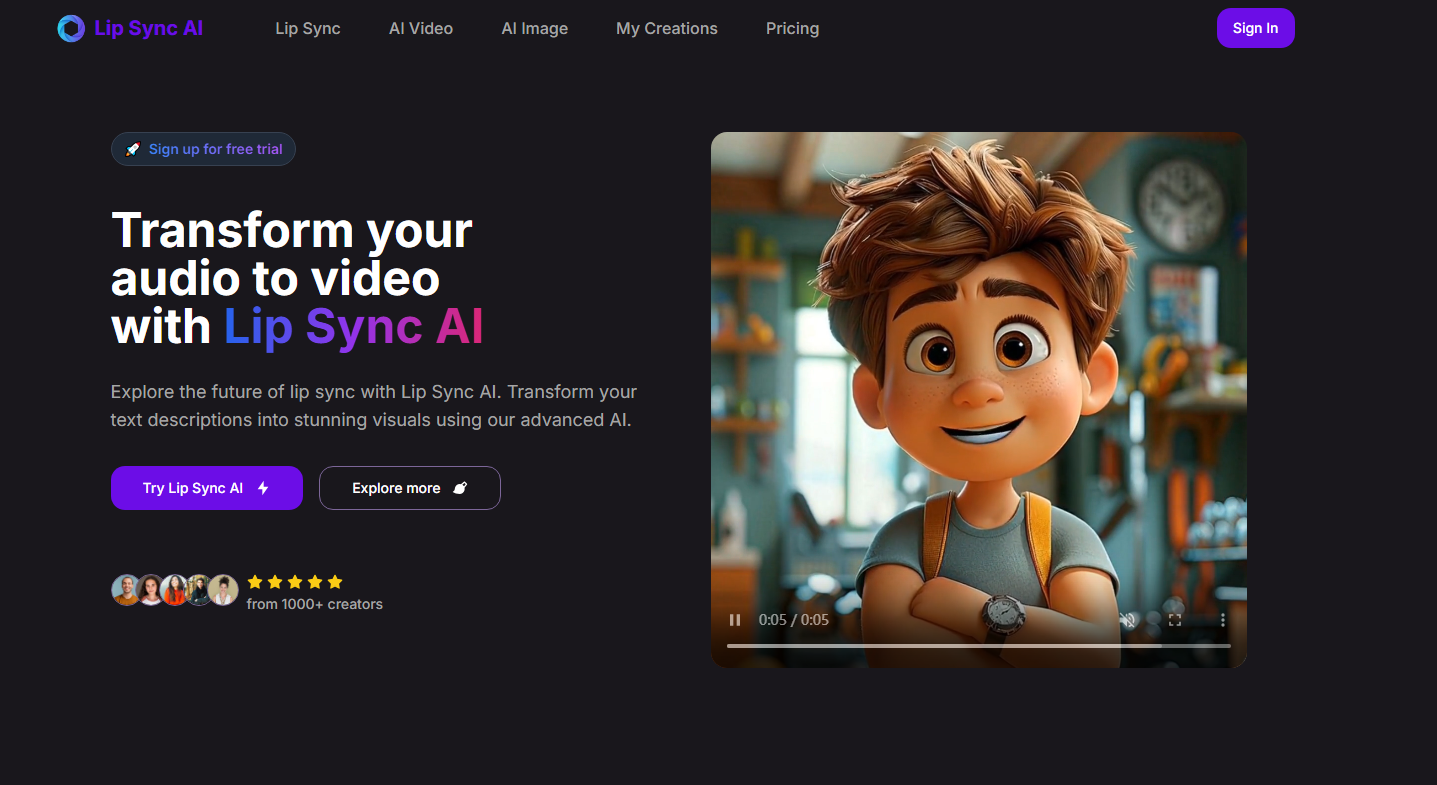Click the Sign up for free trial badge

click(215, 150)
